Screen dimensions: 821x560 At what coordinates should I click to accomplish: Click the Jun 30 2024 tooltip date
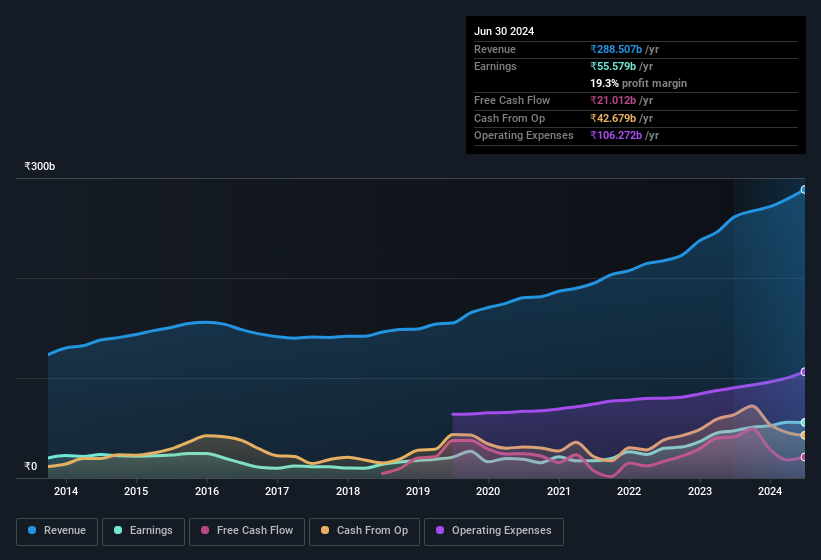(504, 31)
